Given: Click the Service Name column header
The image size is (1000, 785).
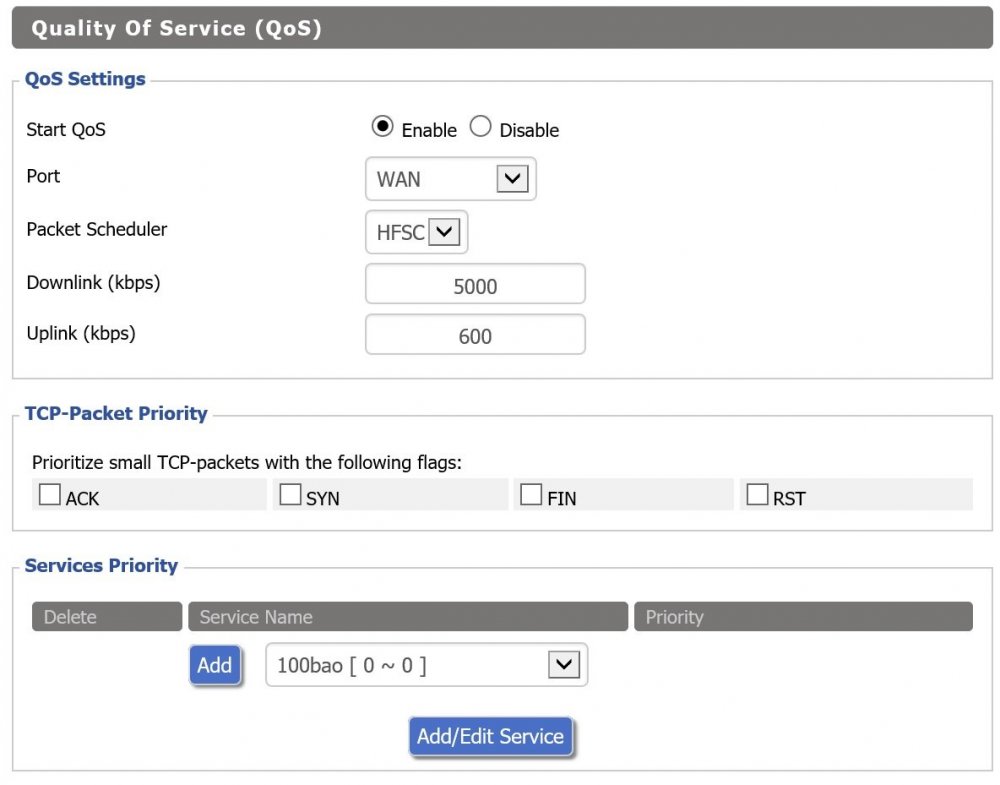Looking at the screenshot, I should click(407, 617).
